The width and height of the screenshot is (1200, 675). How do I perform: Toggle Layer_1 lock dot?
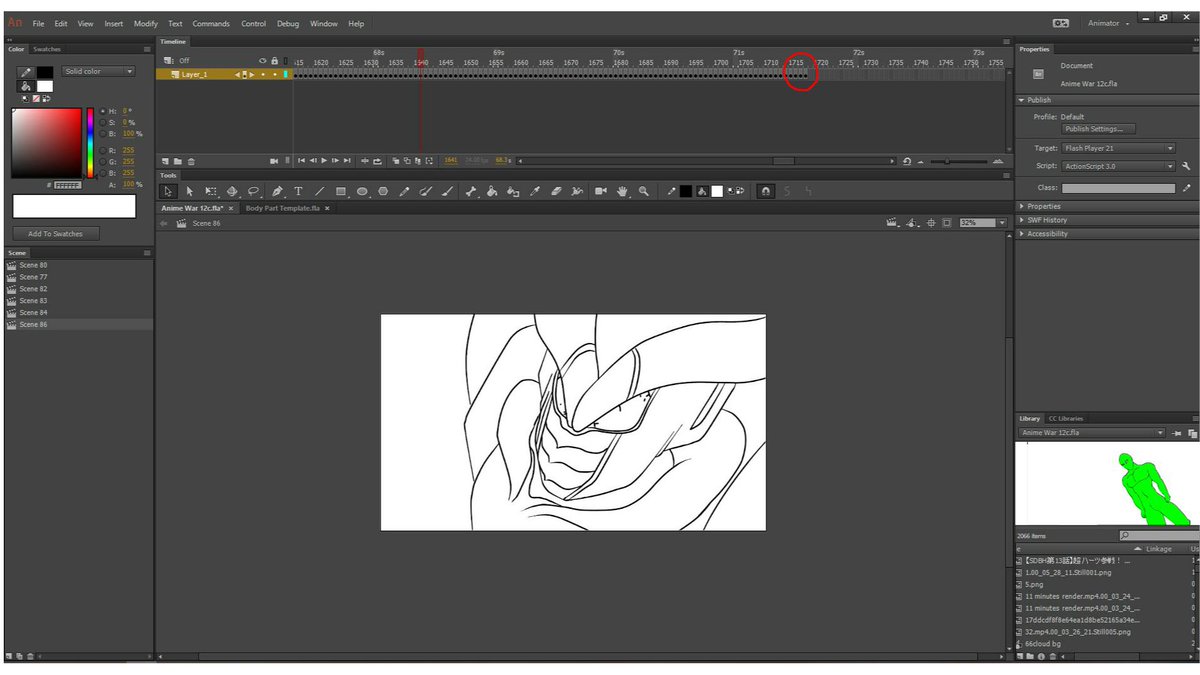click(275, 74)
